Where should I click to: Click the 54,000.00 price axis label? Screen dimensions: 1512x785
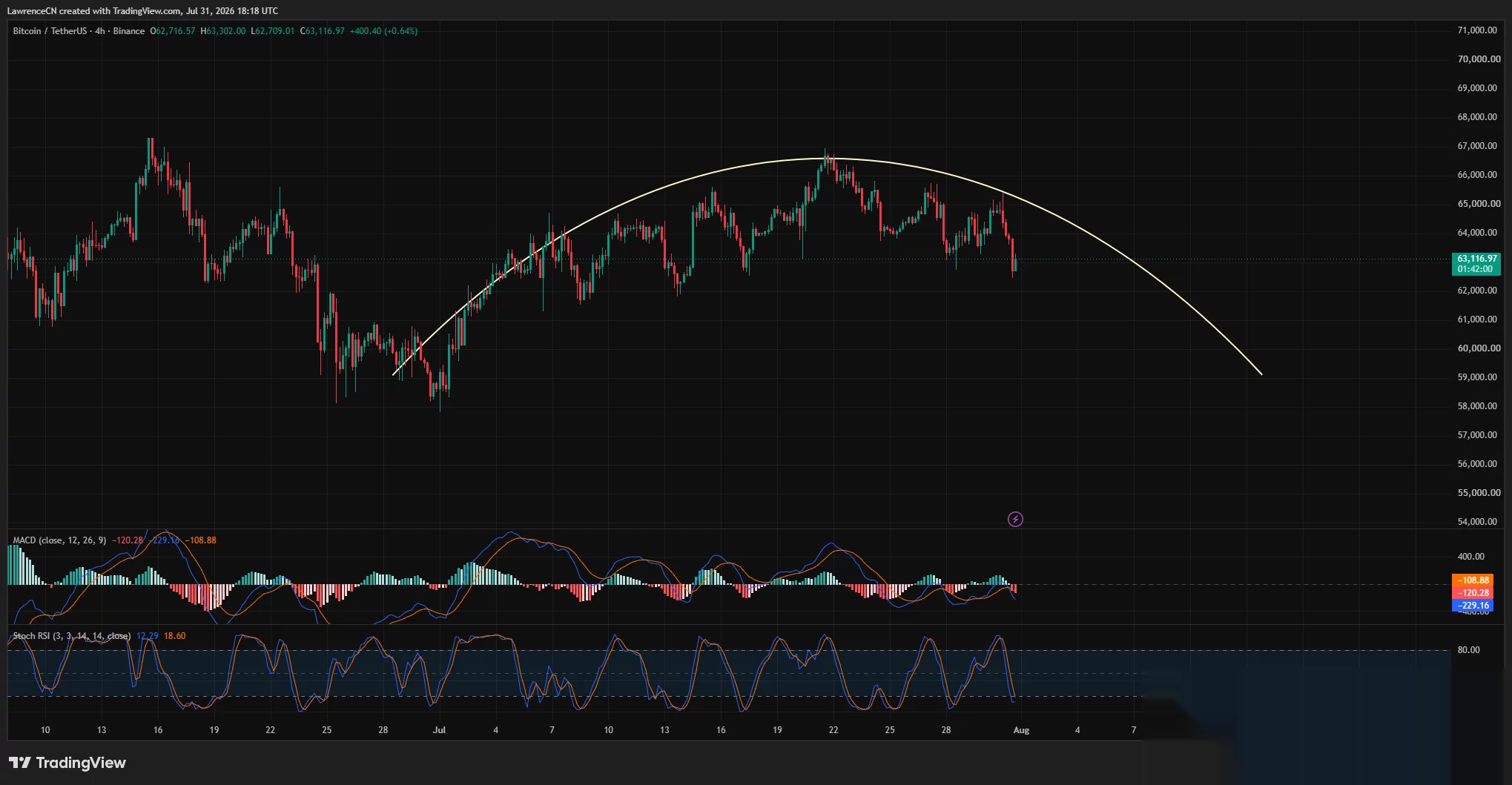click(x=1477, y=522)
